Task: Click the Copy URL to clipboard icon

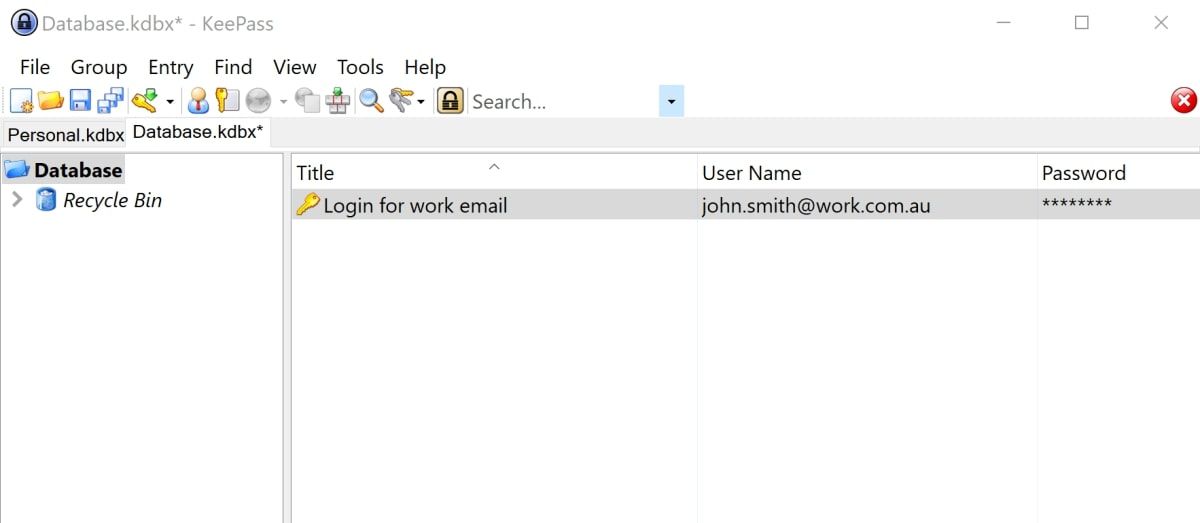Action: click(x=308, y=101)
